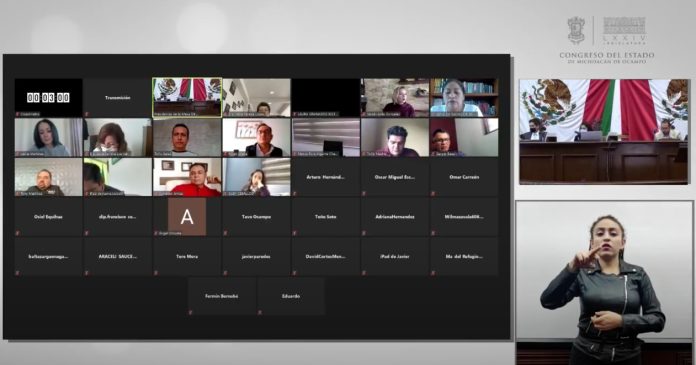This screenshot has width=696, height=365.
Task: Select the 00:03:00 countdown timer tile
Action: [48, 98]
